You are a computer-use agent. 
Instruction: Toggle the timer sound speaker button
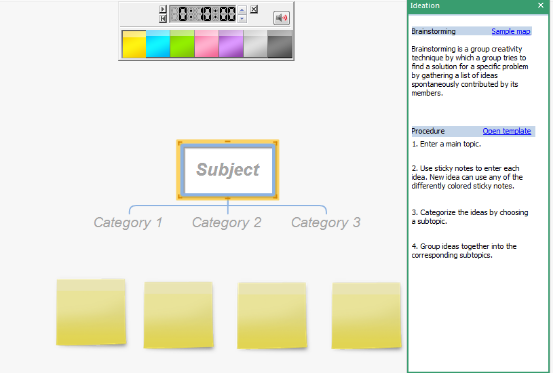(x=281, y=18)
